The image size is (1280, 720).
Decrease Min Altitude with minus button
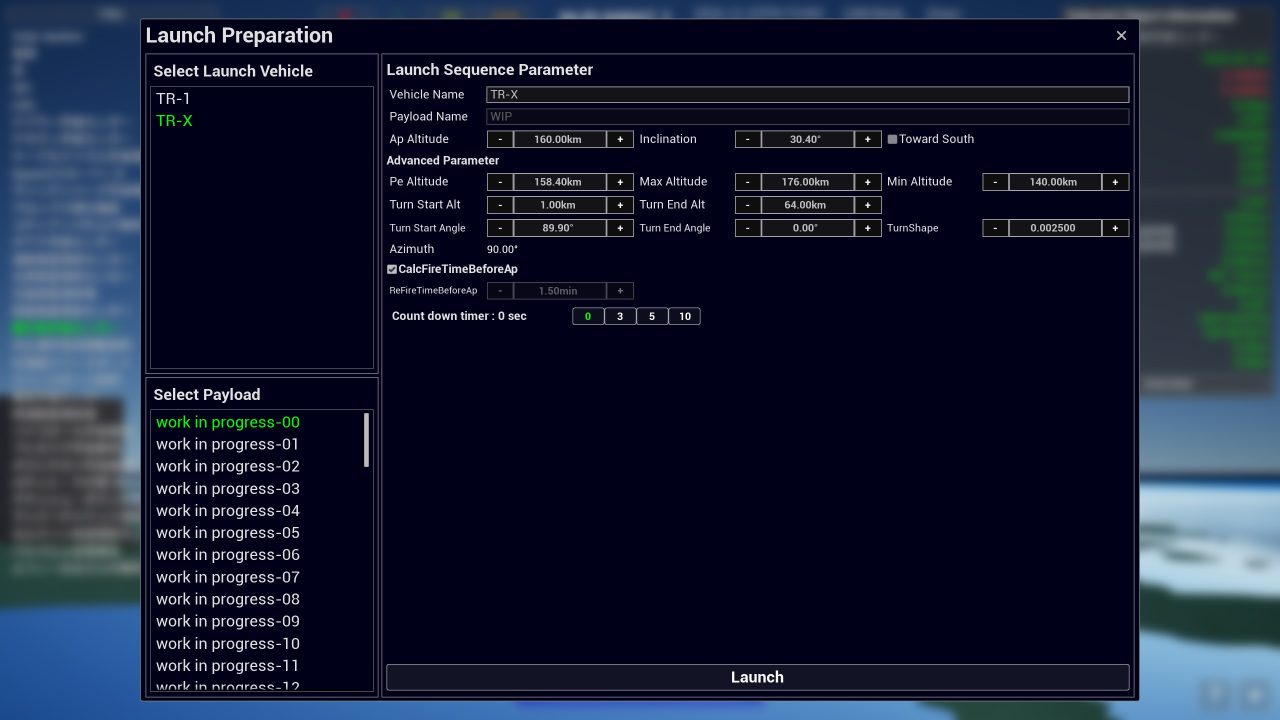click(996, 182)
